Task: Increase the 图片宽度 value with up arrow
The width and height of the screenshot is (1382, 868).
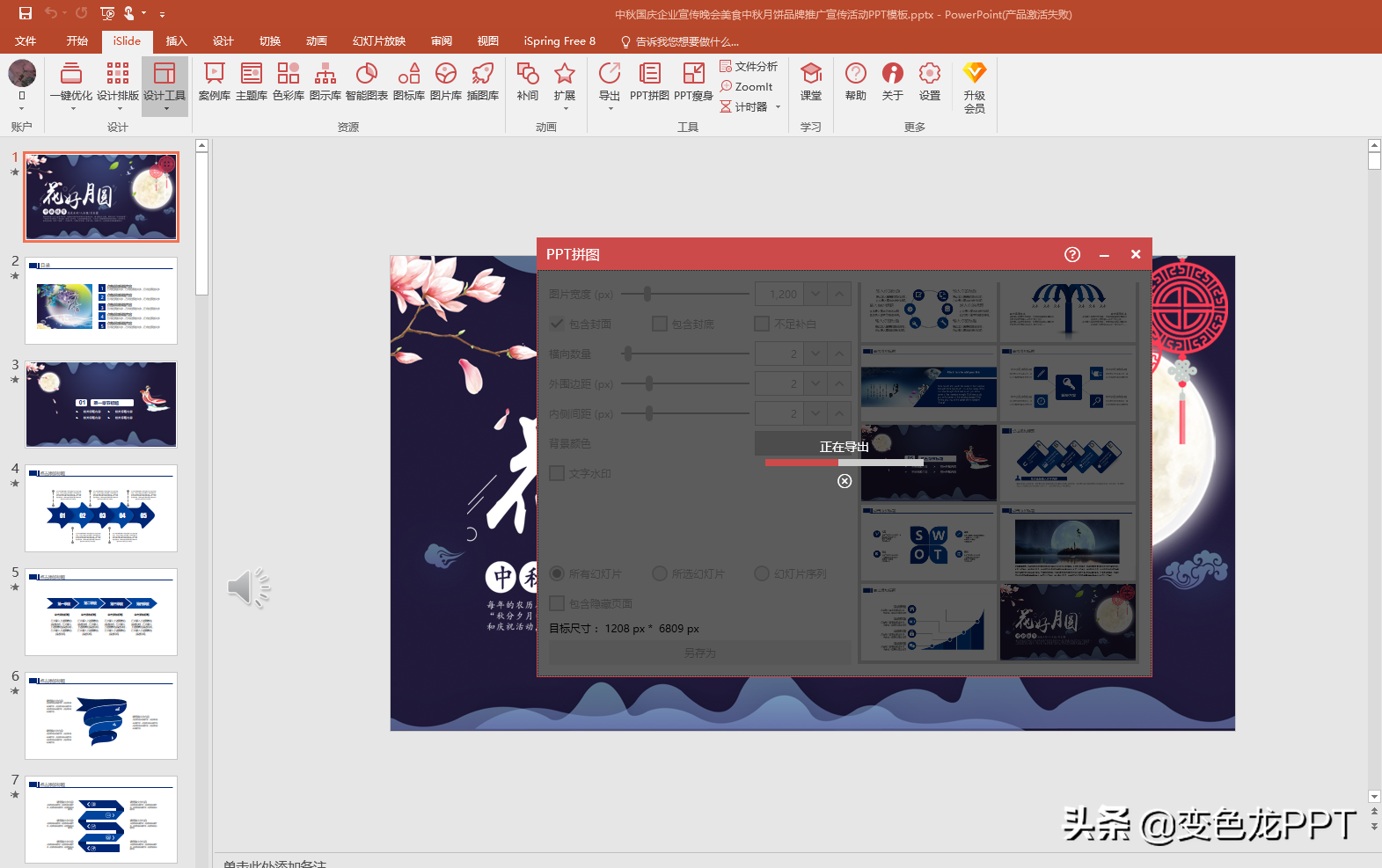Action: (x=839, y=294)
